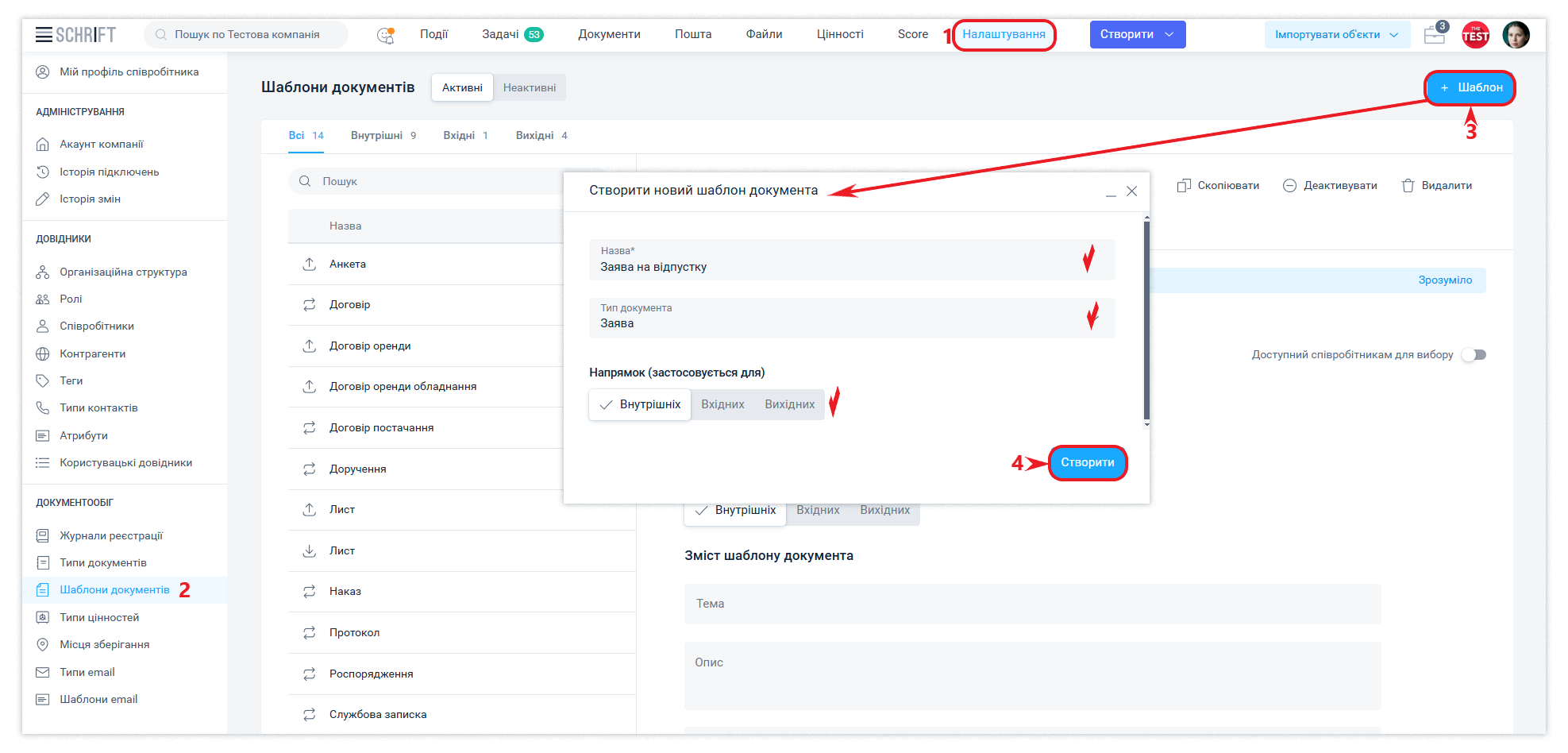Click the Copy (Скопіювати) icon button
1568x753 pixels.
coord(1184,186)
